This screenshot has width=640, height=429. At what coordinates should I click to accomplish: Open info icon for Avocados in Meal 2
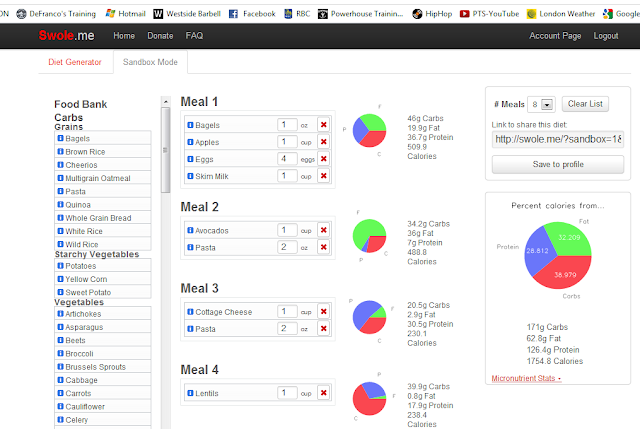(x=190, y=230)
